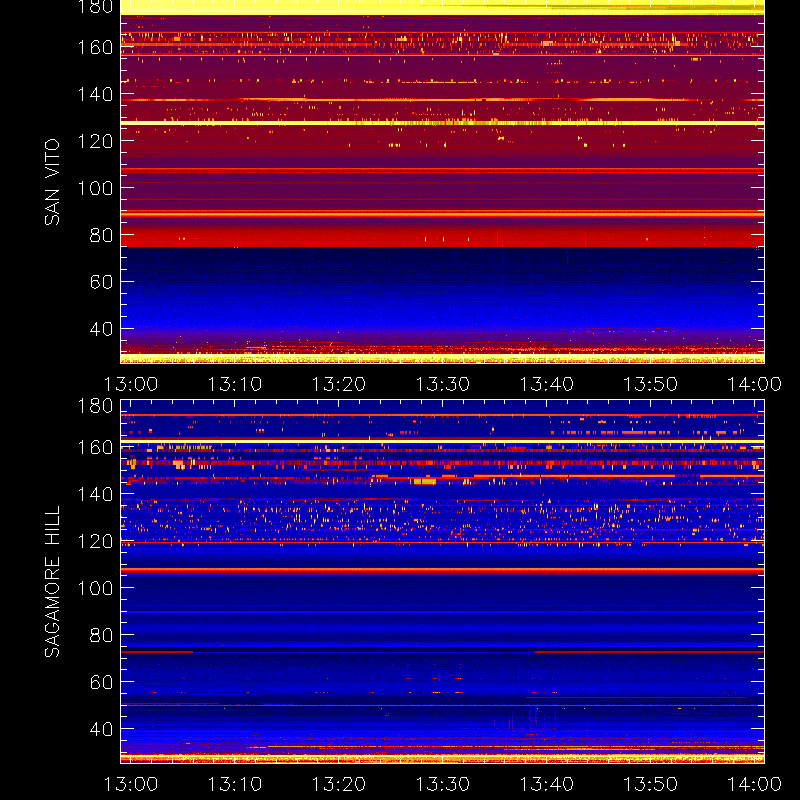Click Sagamore Hill plot's 13:50 time label
Viewport: 800px width, 800px height.
pos(651,784)
